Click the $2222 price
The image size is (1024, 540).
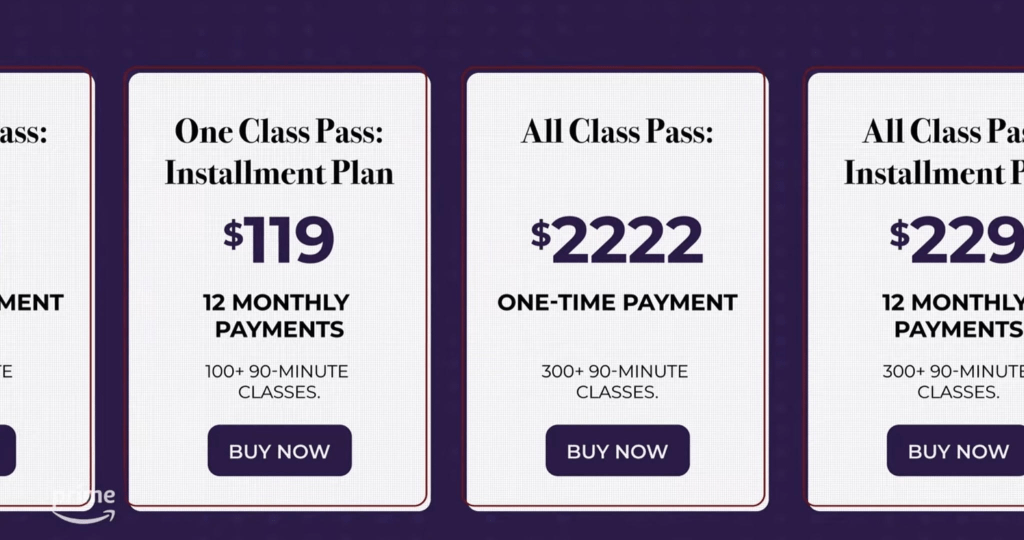617,240
